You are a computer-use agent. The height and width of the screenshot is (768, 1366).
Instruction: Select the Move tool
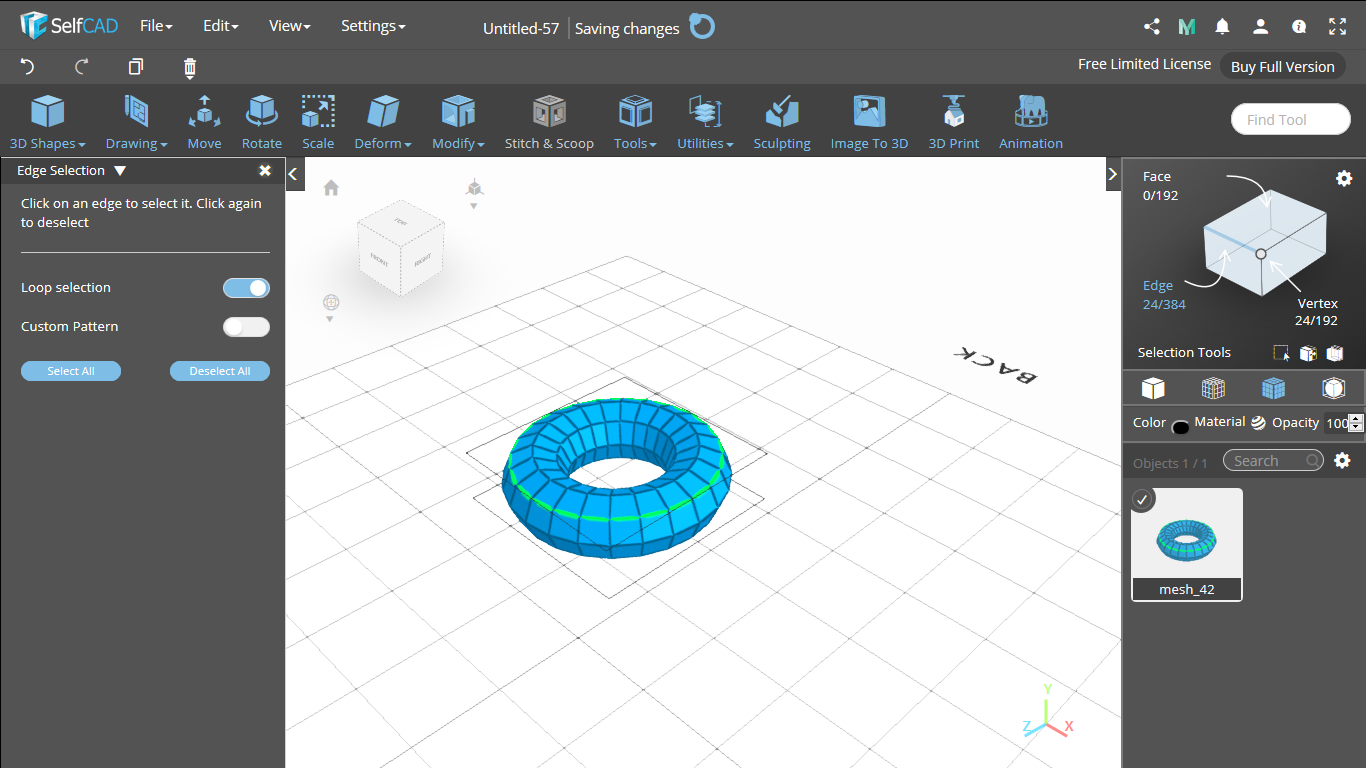pos(204,122)
